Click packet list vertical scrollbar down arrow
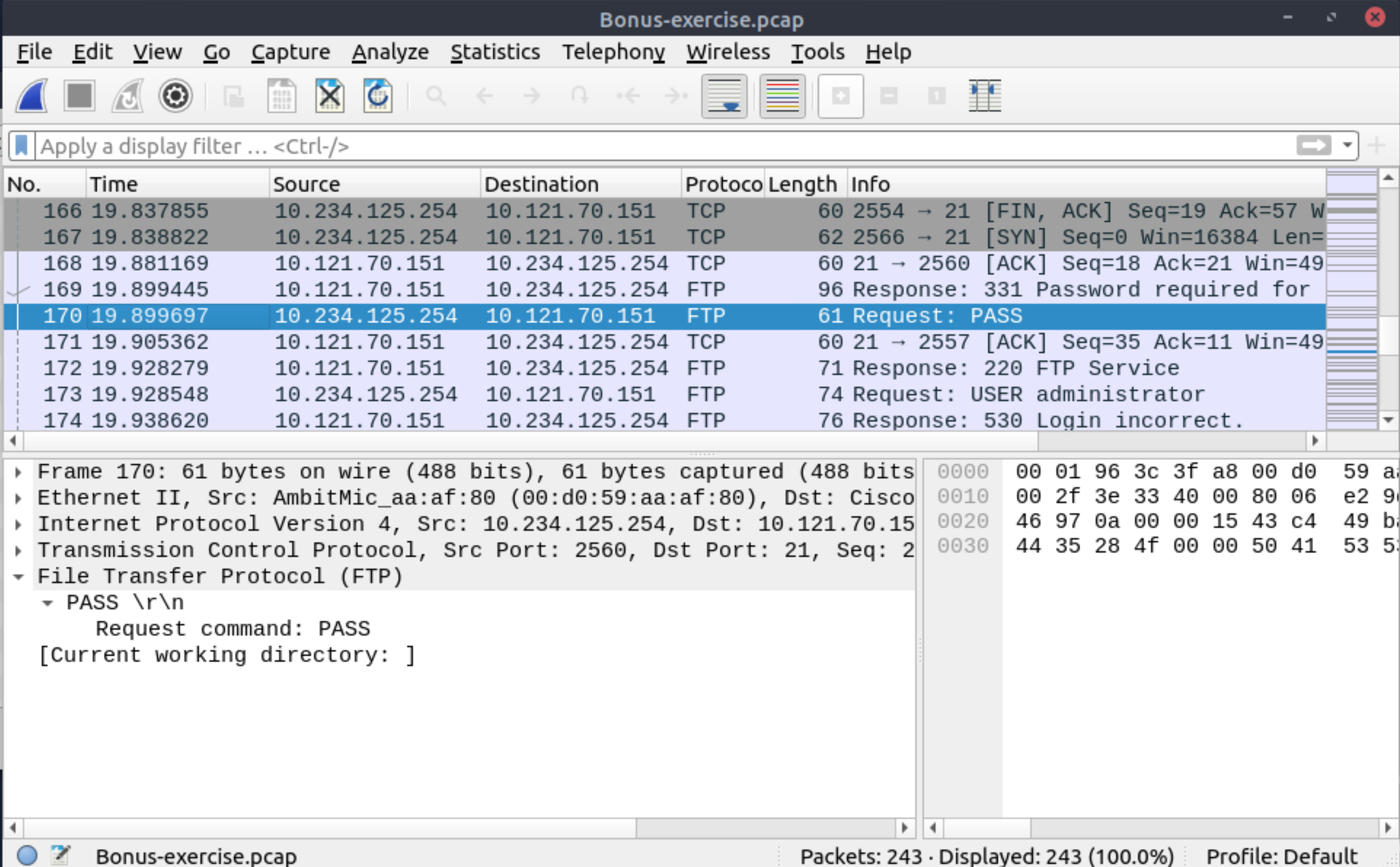 [1388, 420]
